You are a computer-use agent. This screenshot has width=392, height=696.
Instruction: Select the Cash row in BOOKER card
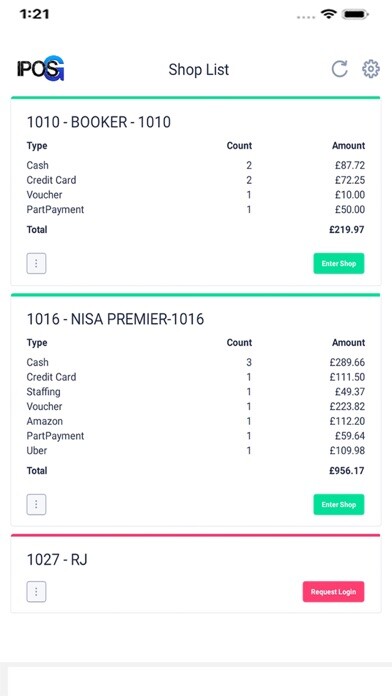tap(196, 166)
